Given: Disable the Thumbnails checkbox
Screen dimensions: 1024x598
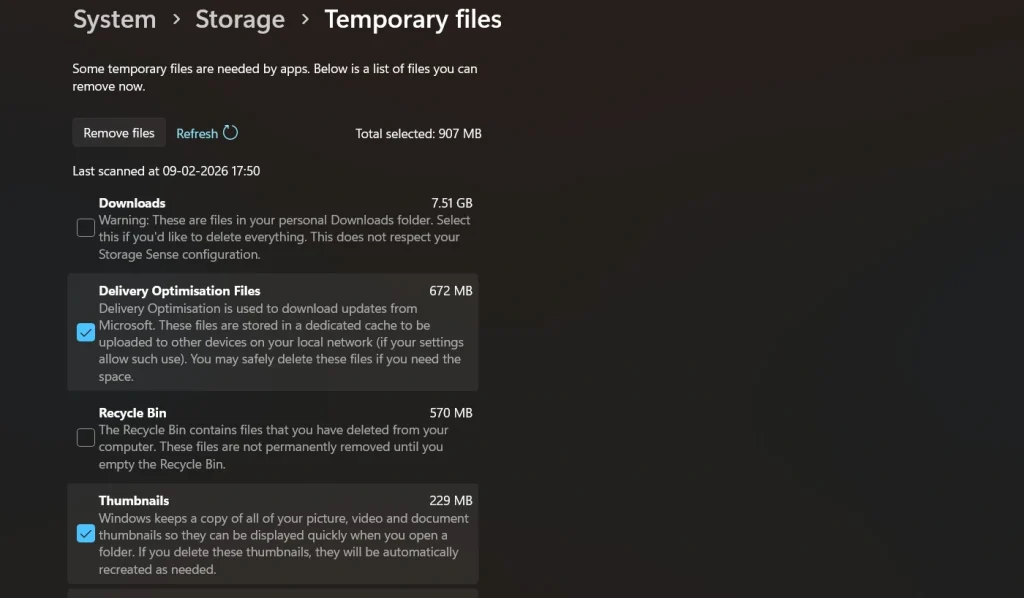Looking at the screenshot, I should 85,534.
